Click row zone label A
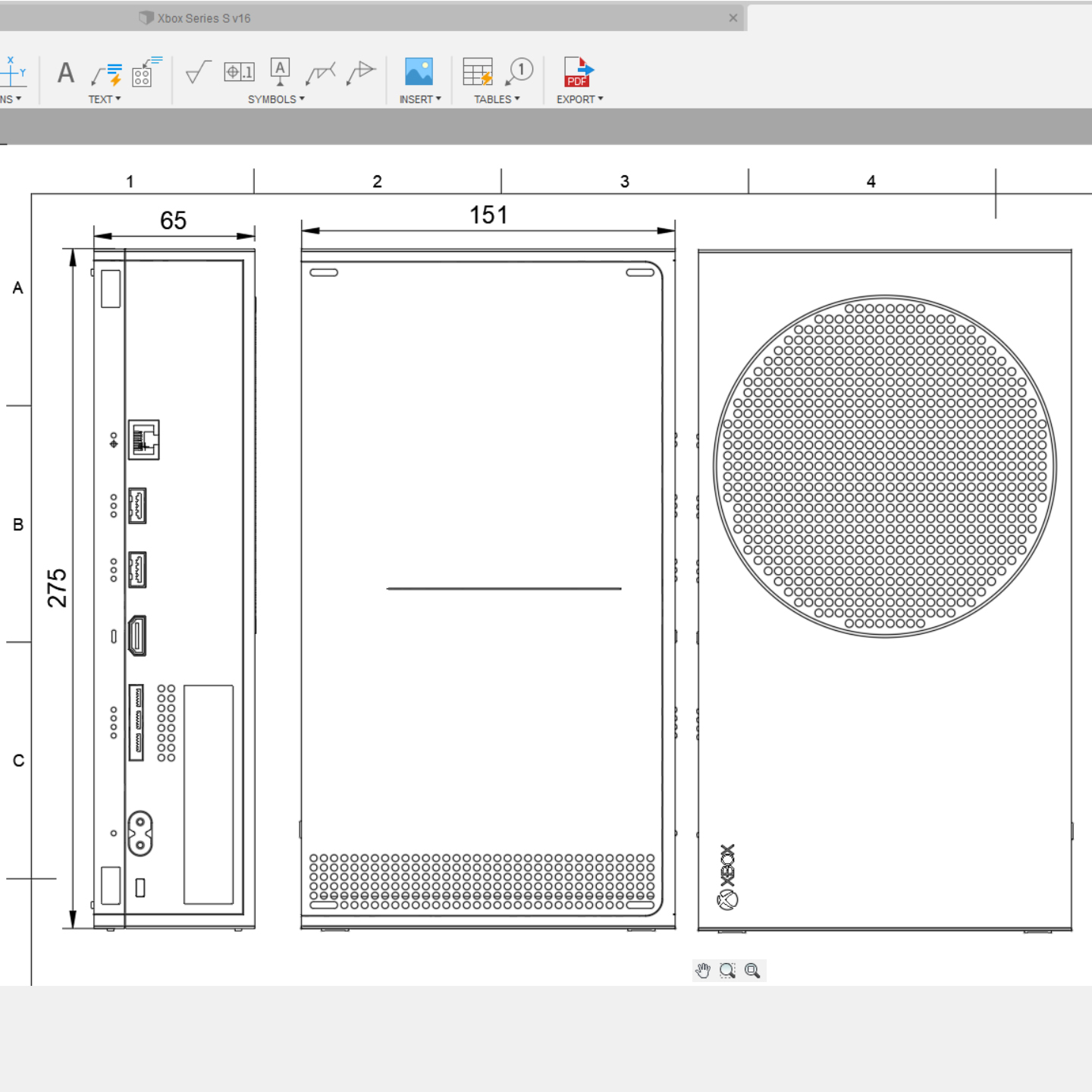Viewport: 1092px width, 1092px height. click(18, 288)
